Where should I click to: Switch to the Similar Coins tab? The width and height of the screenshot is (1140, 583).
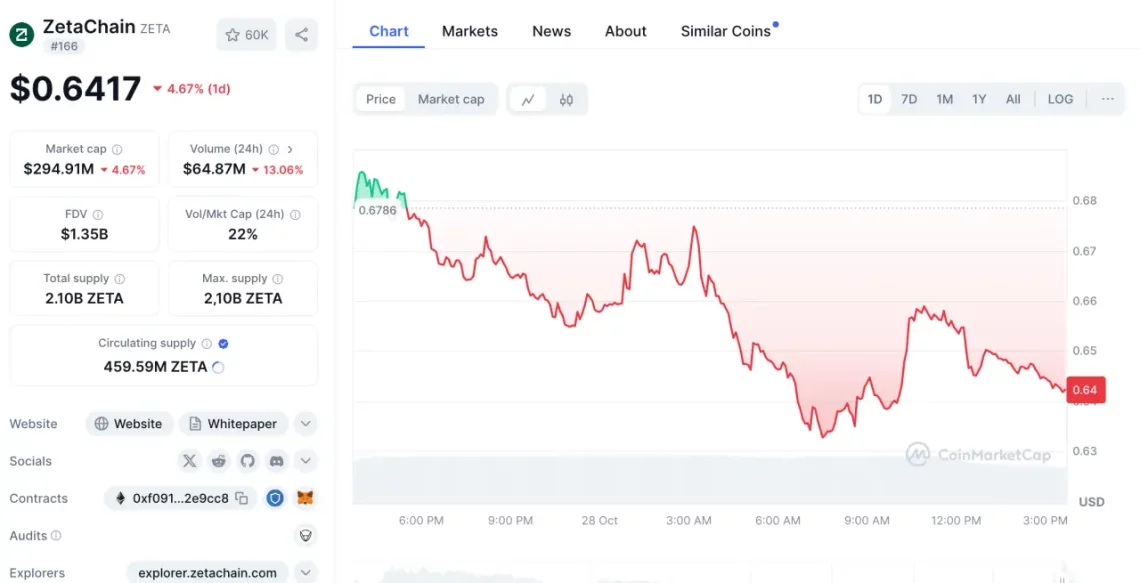coord(726,31)
